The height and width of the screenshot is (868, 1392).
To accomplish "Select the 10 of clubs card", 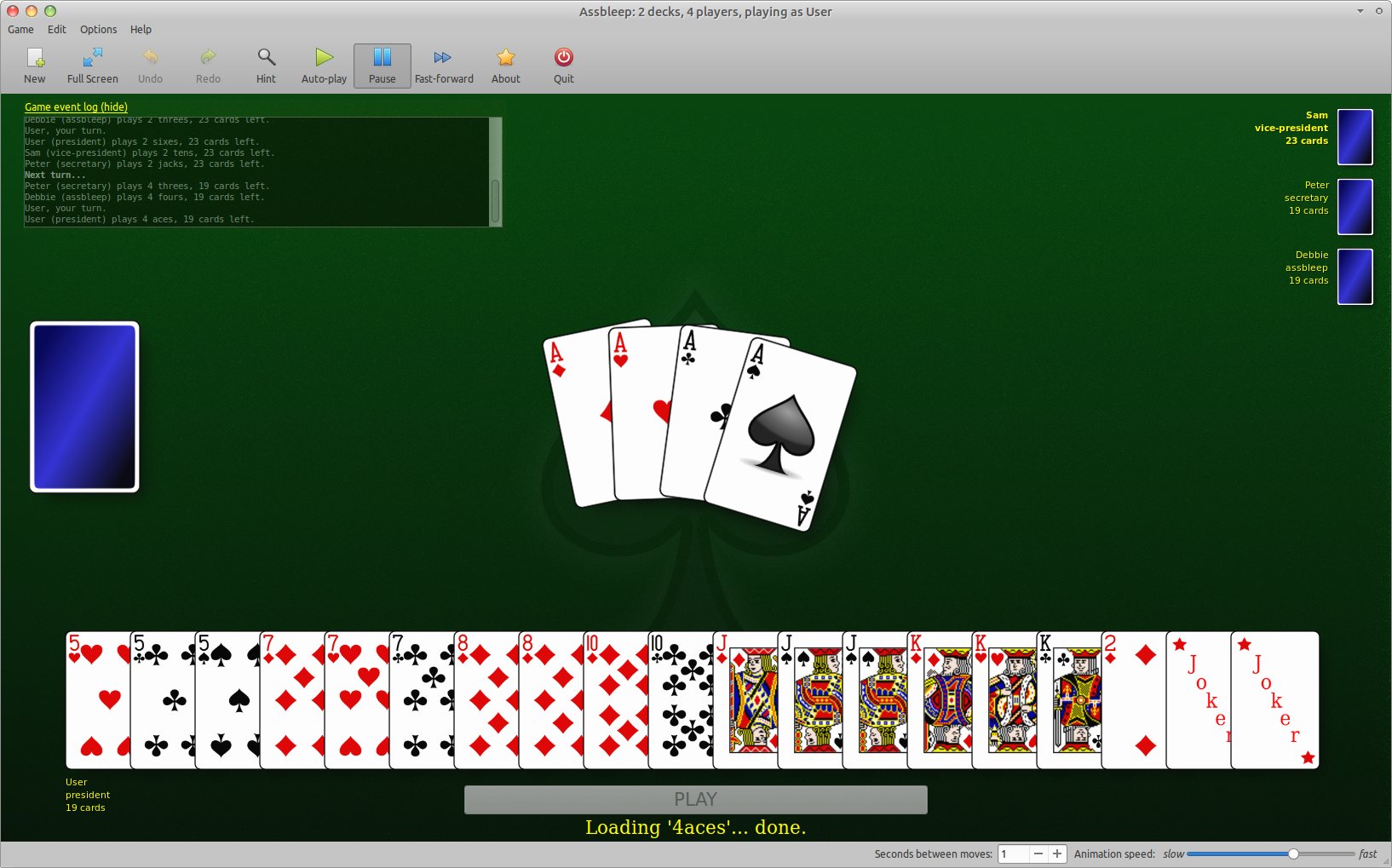I will pyautogui.click(x=681, y=700).
